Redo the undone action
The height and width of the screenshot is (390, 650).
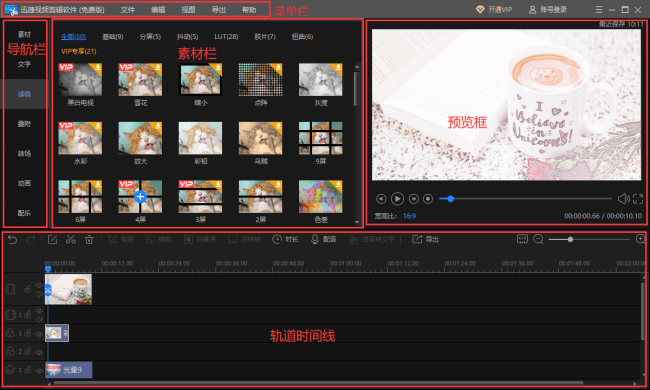[x=31, y=240]
